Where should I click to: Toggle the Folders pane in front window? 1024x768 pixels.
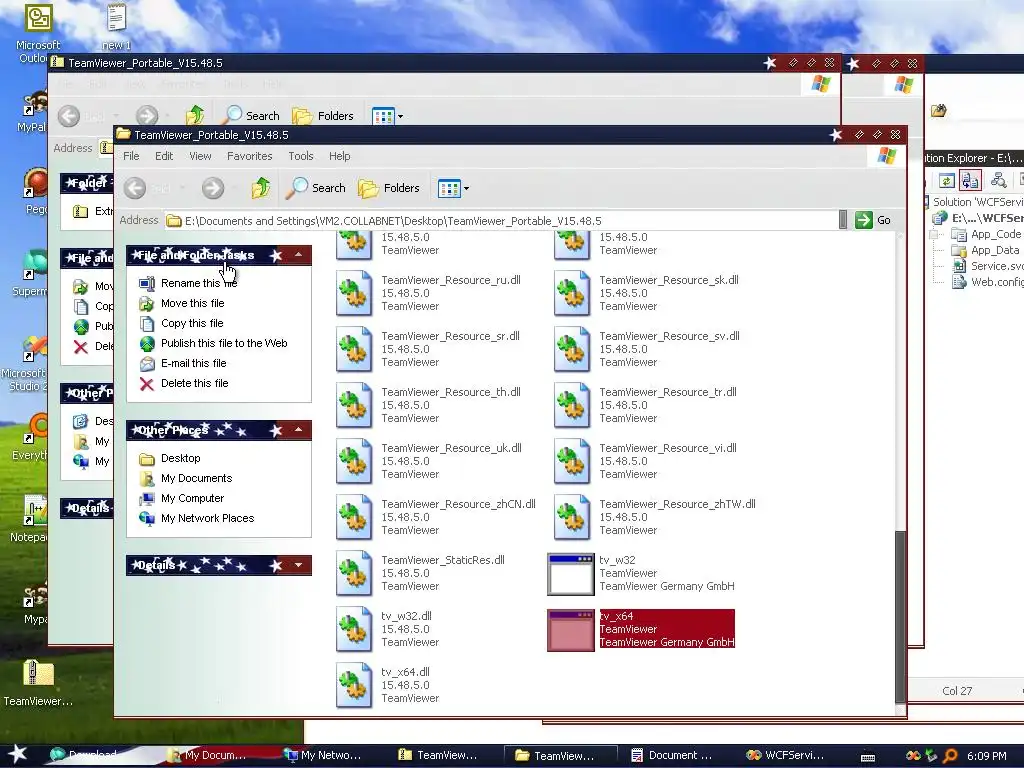coord(389,188)
